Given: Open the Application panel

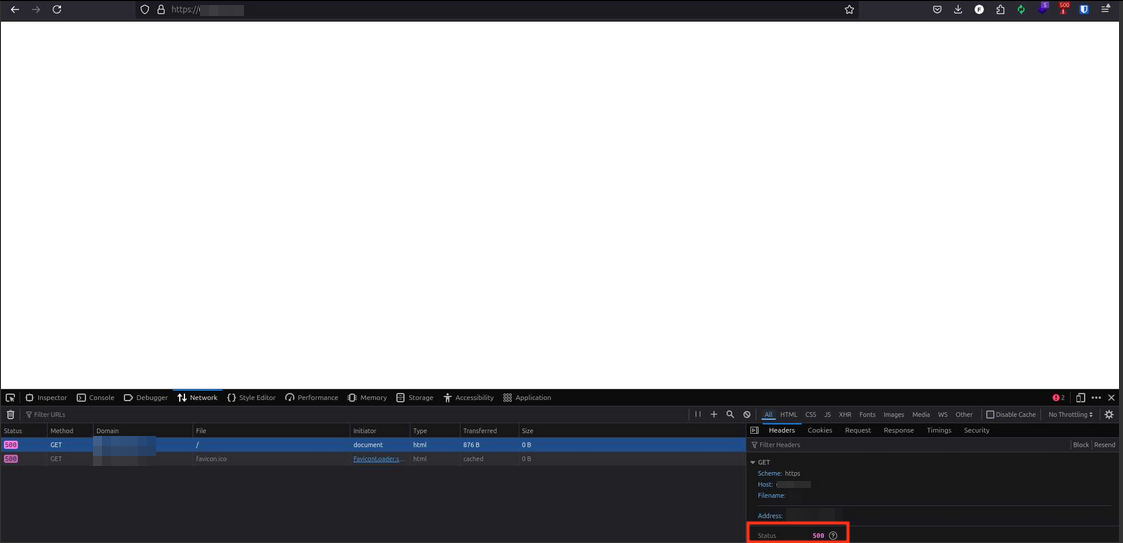Looking at the screenshot, I should [x=527, y=398].
